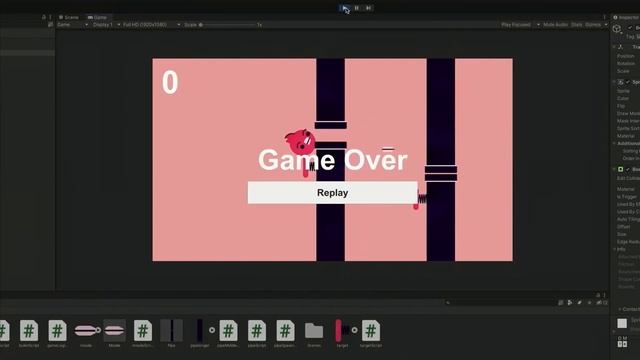The image size is (640, 360).
Task: Click the Game Over text
Action: pos(333,160)
